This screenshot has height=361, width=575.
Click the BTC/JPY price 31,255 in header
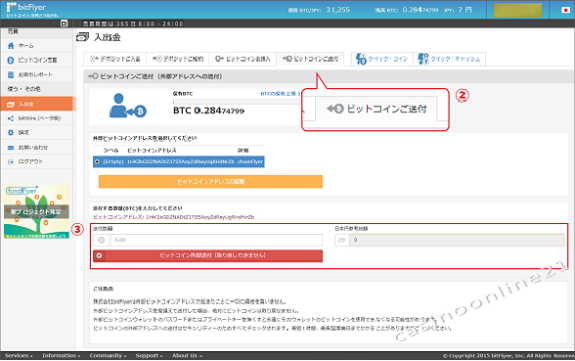coord(337,10)
